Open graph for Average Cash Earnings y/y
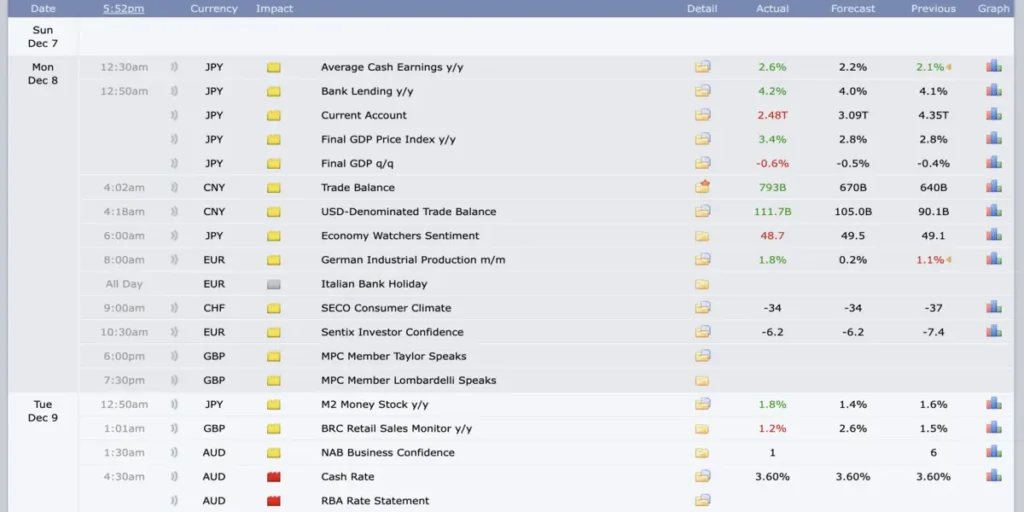Screen dimensions: 1024x512 click(993, 67)
